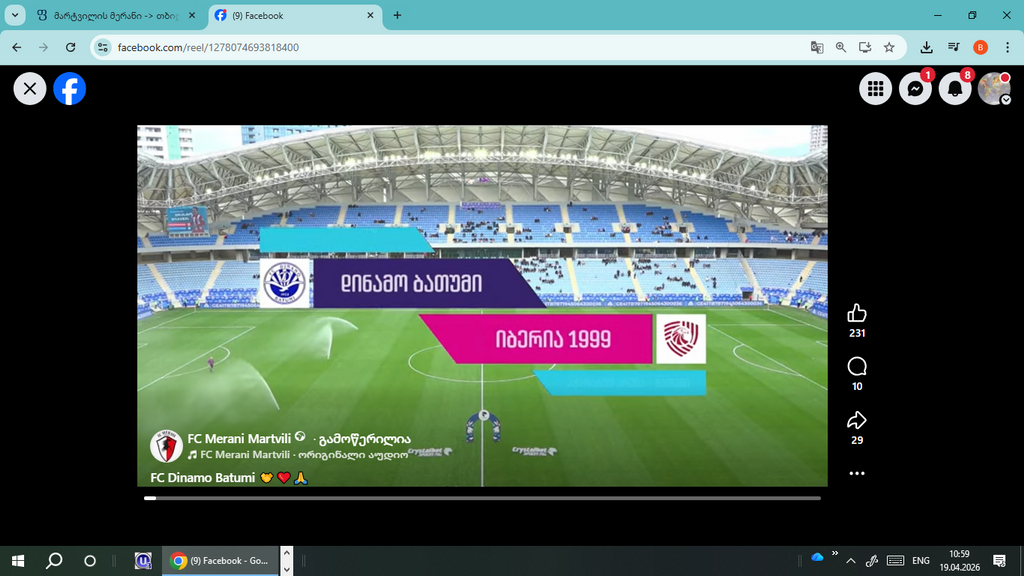This screenshot has width=1024, height=576.
Task: Switch the ENG input language
Action: pos(921,560)
